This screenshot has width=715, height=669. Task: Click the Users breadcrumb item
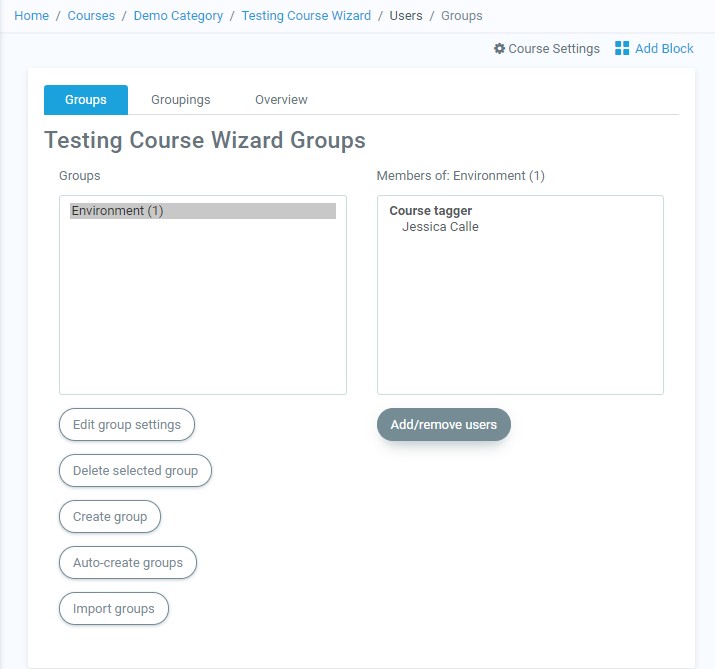tap(406, 16)
